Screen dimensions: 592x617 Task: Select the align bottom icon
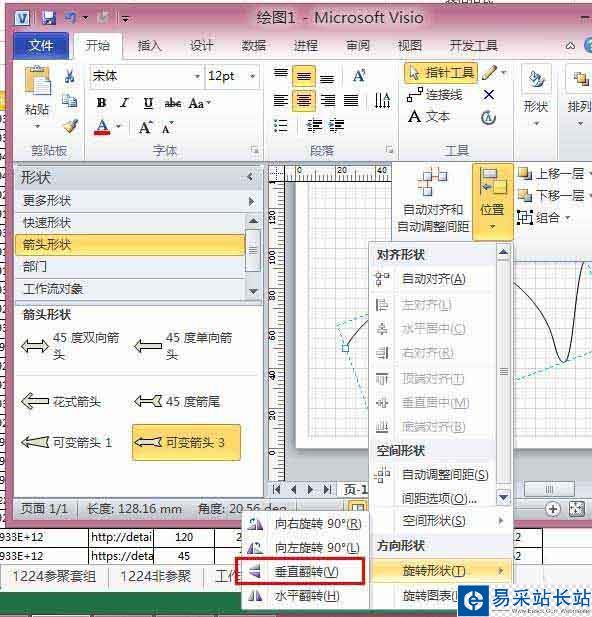pyautogui.click(x=327, y=78)
